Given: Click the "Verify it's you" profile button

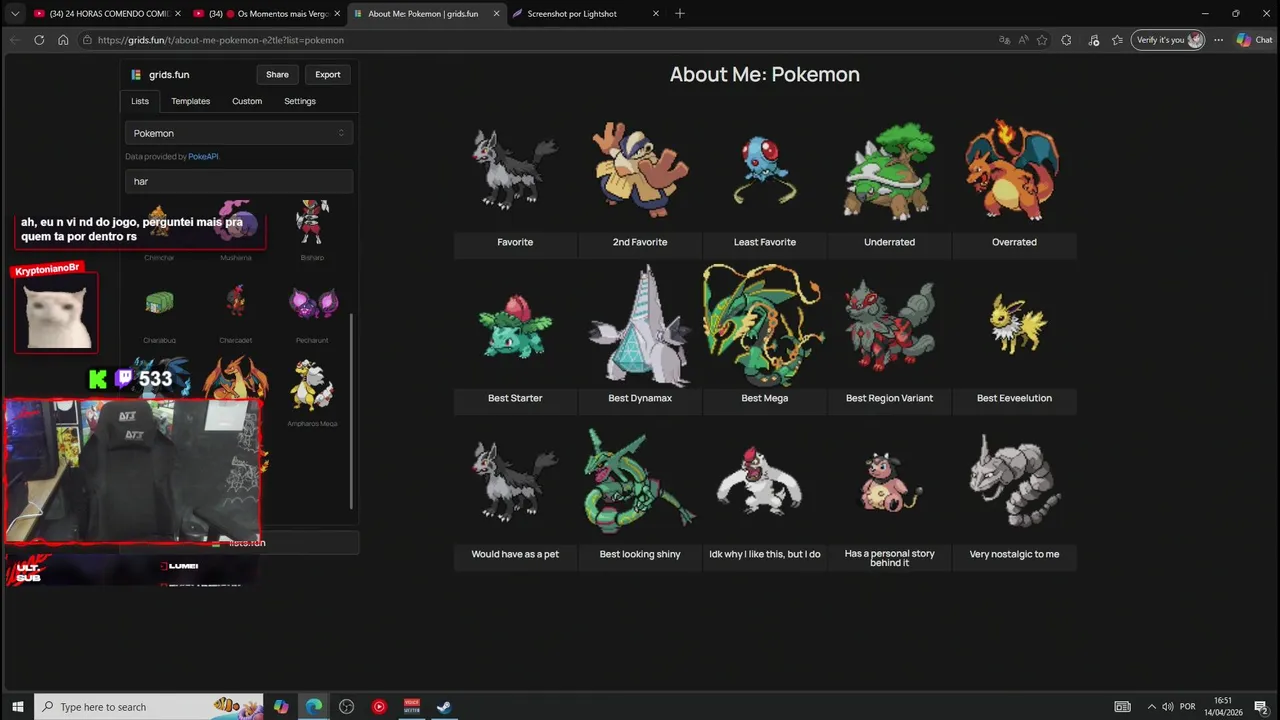Looking at the screenshot, I should tap(1168, 40).
